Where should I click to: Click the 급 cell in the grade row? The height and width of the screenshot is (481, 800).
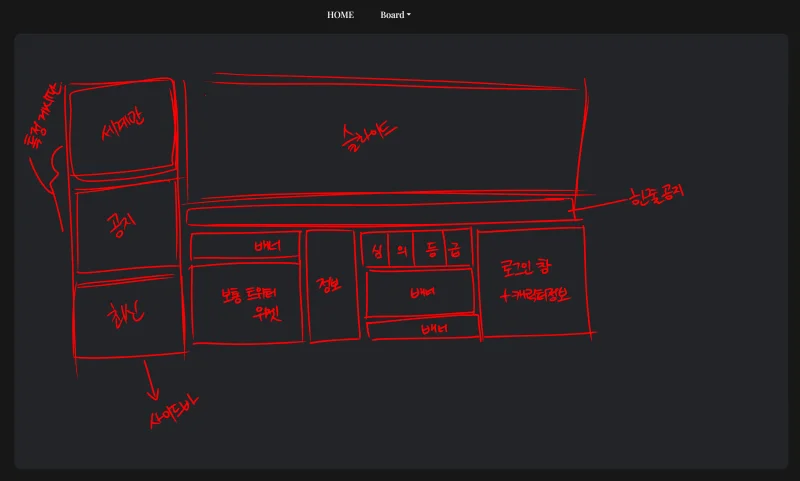457,250
